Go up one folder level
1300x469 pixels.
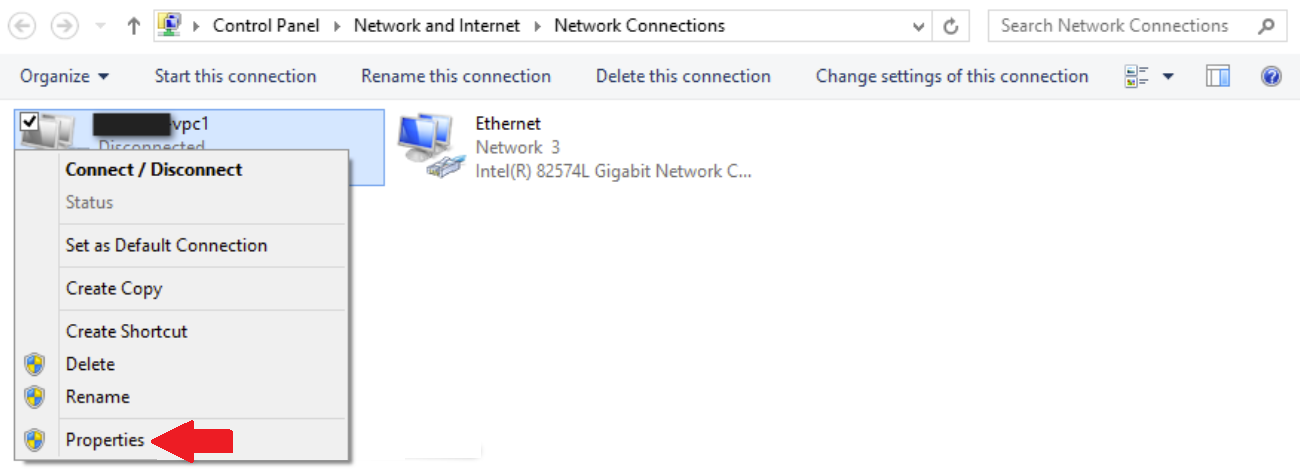click(x=133, y=27)
